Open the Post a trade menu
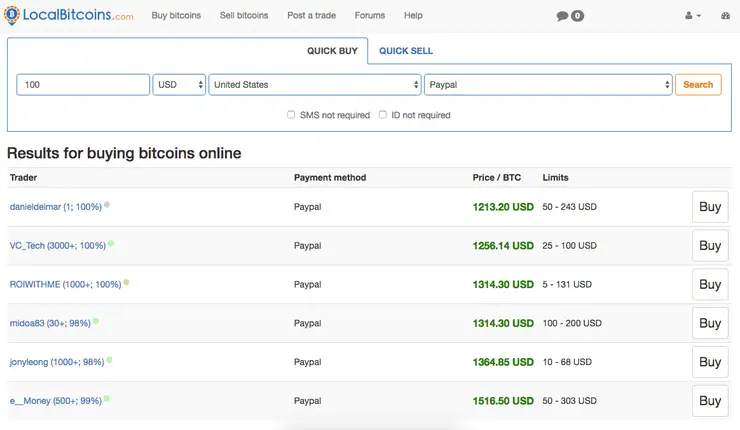Screen dimensions: 740x430 tap(311, 16)
